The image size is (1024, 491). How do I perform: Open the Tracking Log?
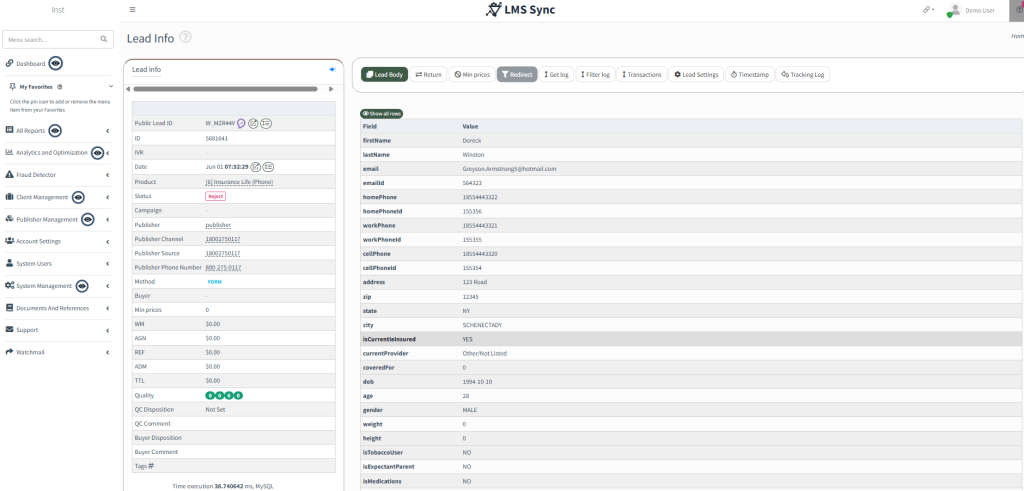point(803,74)
